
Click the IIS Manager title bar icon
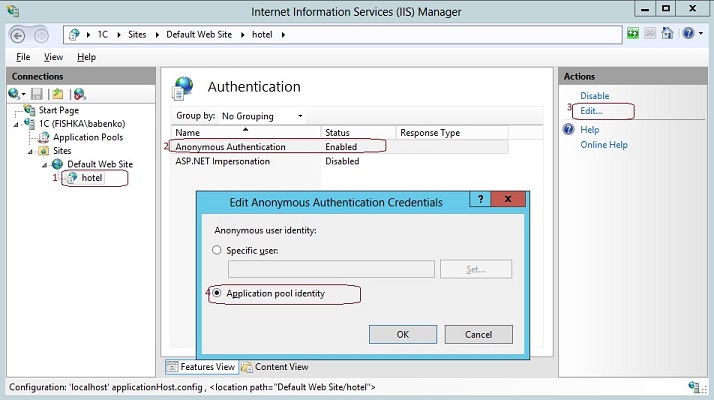click(13, 11)
